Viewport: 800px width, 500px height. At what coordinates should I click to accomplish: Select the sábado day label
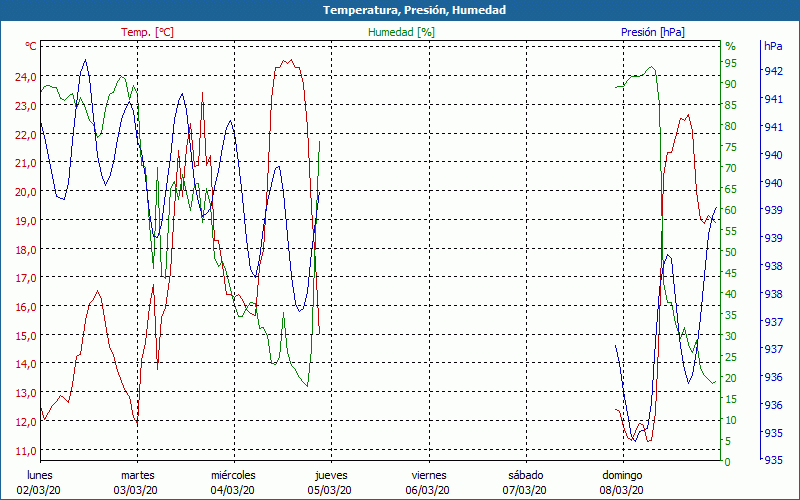(526, 476)
